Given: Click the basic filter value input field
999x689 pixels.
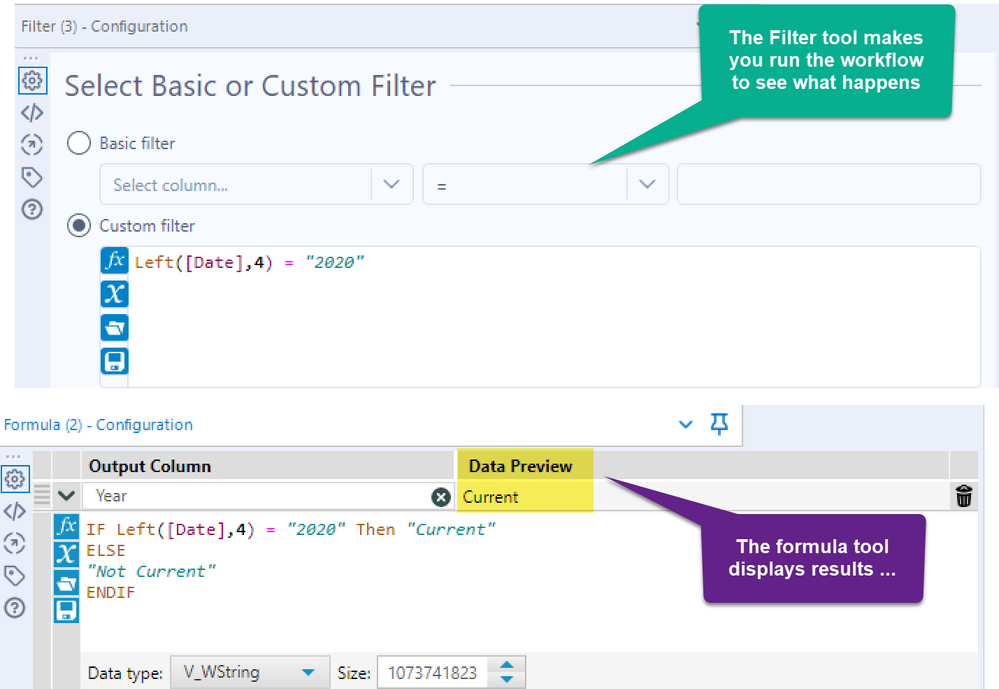Looking at the screenshot, I should pyautogui.click(x=828, y=185).
